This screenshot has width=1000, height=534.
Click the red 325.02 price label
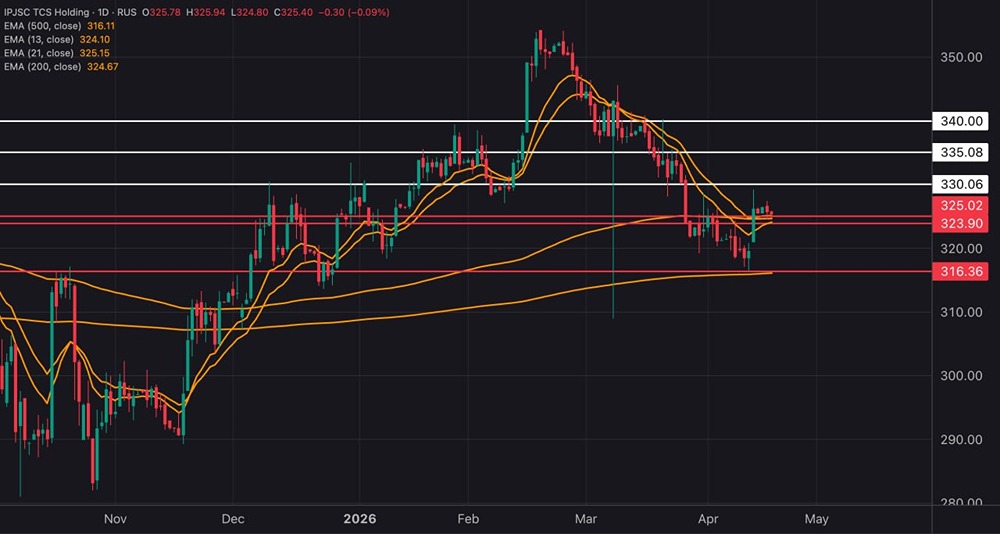pos(960,207)
